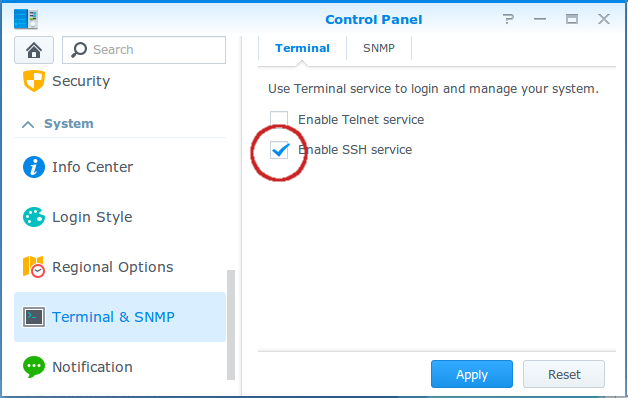Click 'Enable Telnet service' label text
Image resolution: width=628 pixels, height=398 pixels.
coord(361,120)
